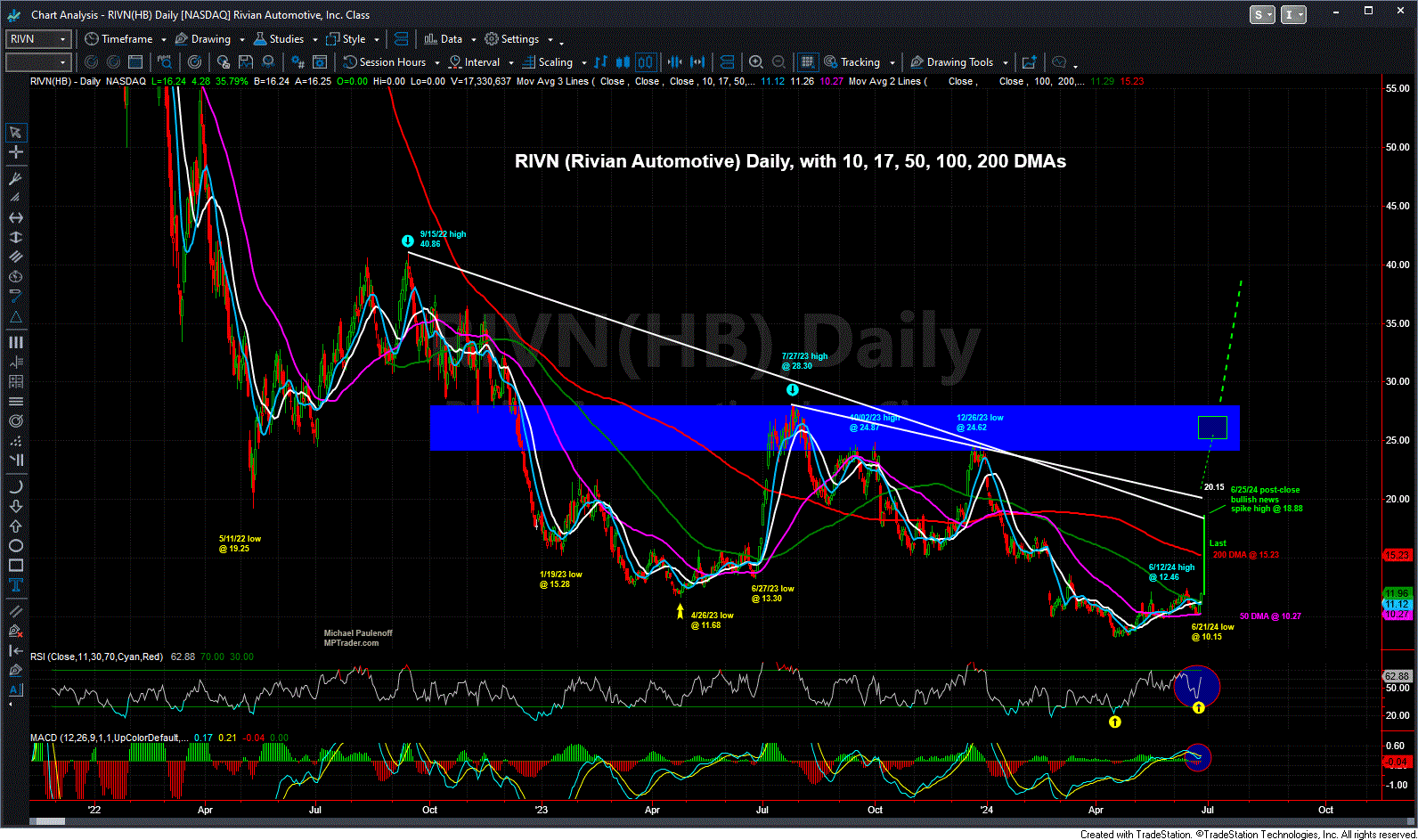Click the RSI 62.88 axis value label
The height and width of the screenshot is (840, 1418).
coord(1397,676)
